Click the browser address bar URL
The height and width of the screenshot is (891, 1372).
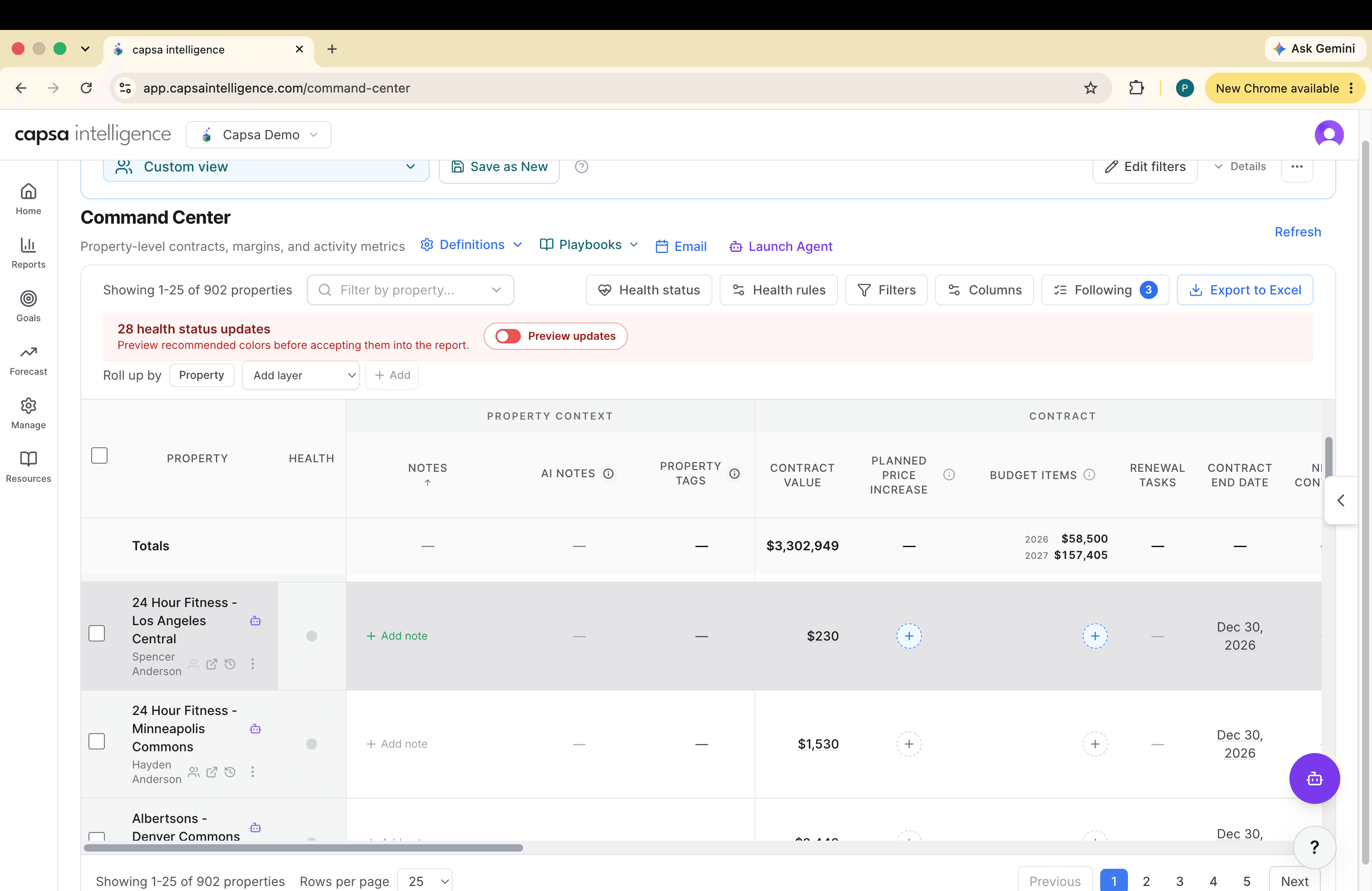click(277, 88)
